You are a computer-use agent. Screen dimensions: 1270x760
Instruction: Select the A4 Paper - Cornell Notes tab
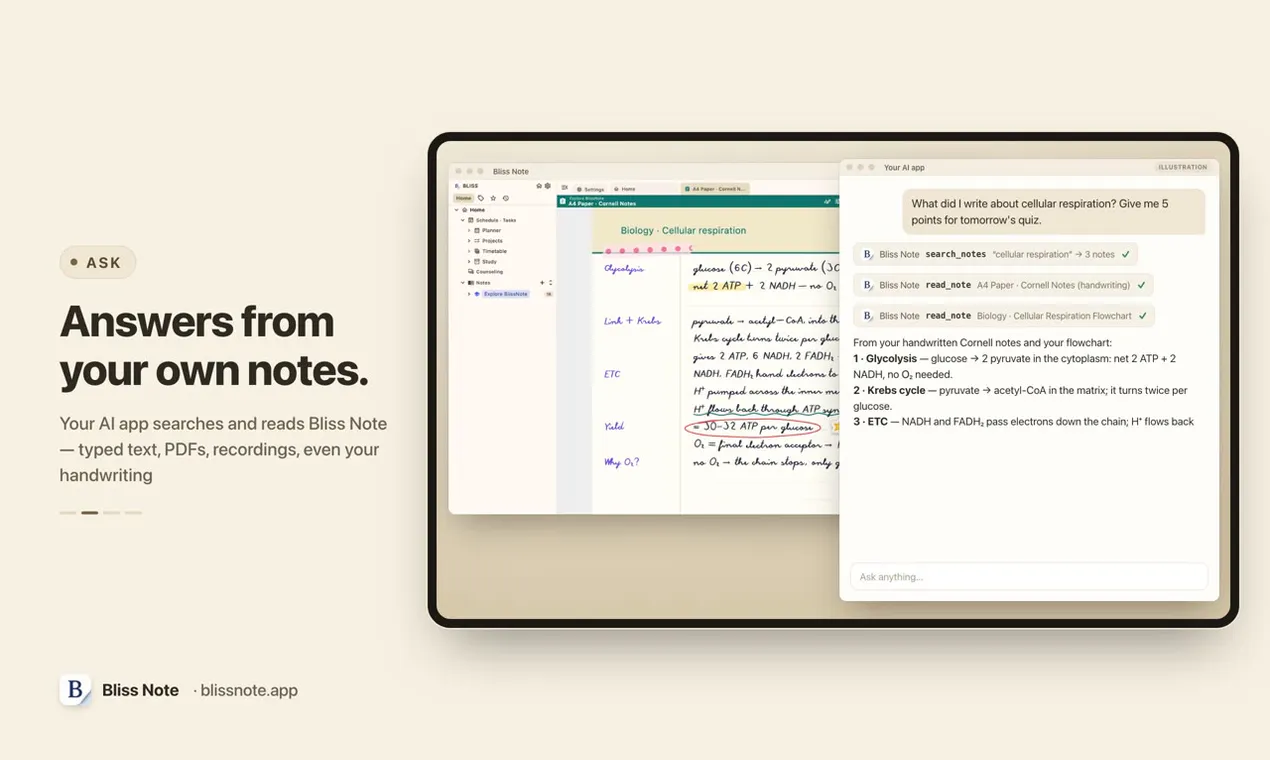tap(715, 189)
